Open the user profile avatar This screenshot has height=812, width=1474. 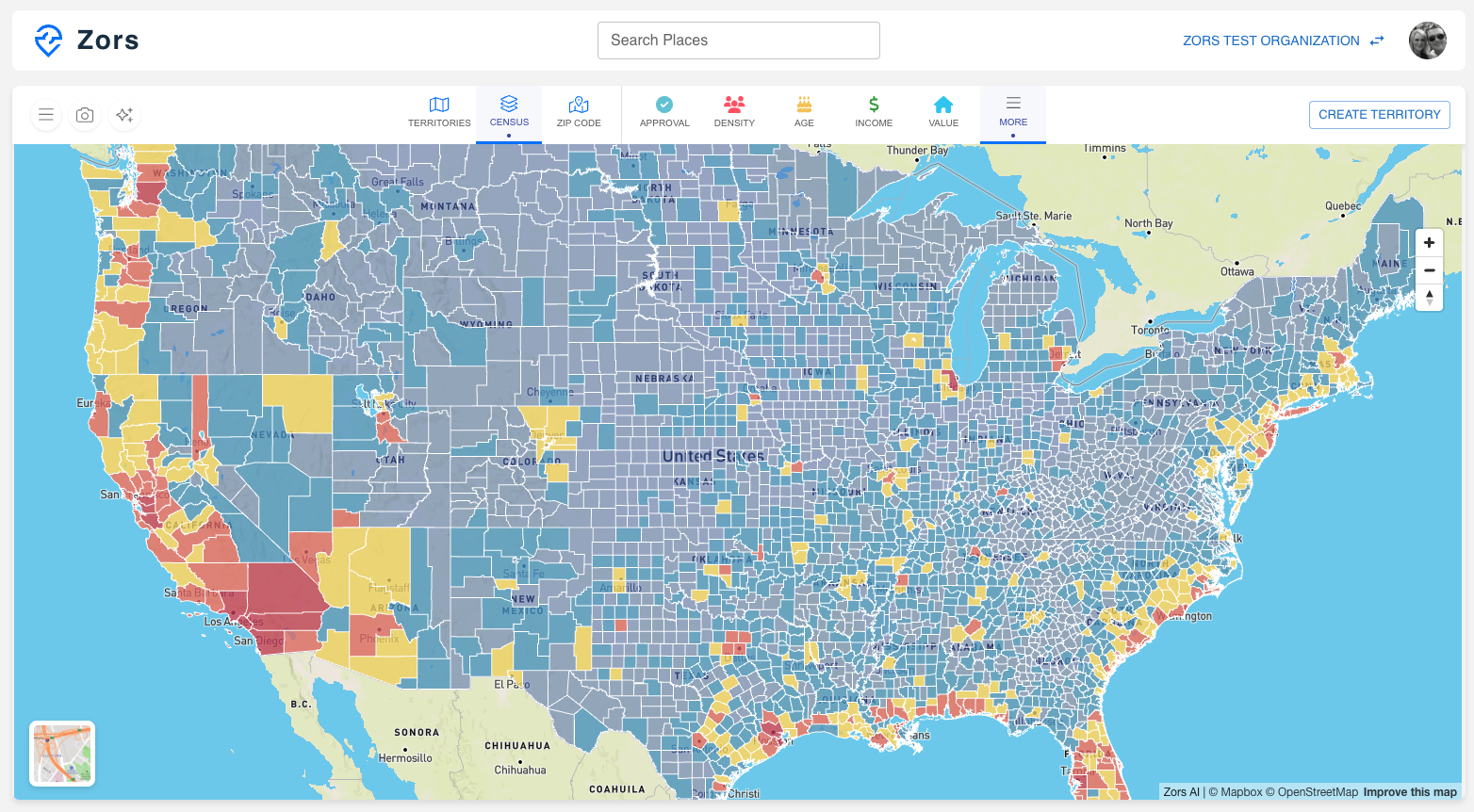(1427, 40)
